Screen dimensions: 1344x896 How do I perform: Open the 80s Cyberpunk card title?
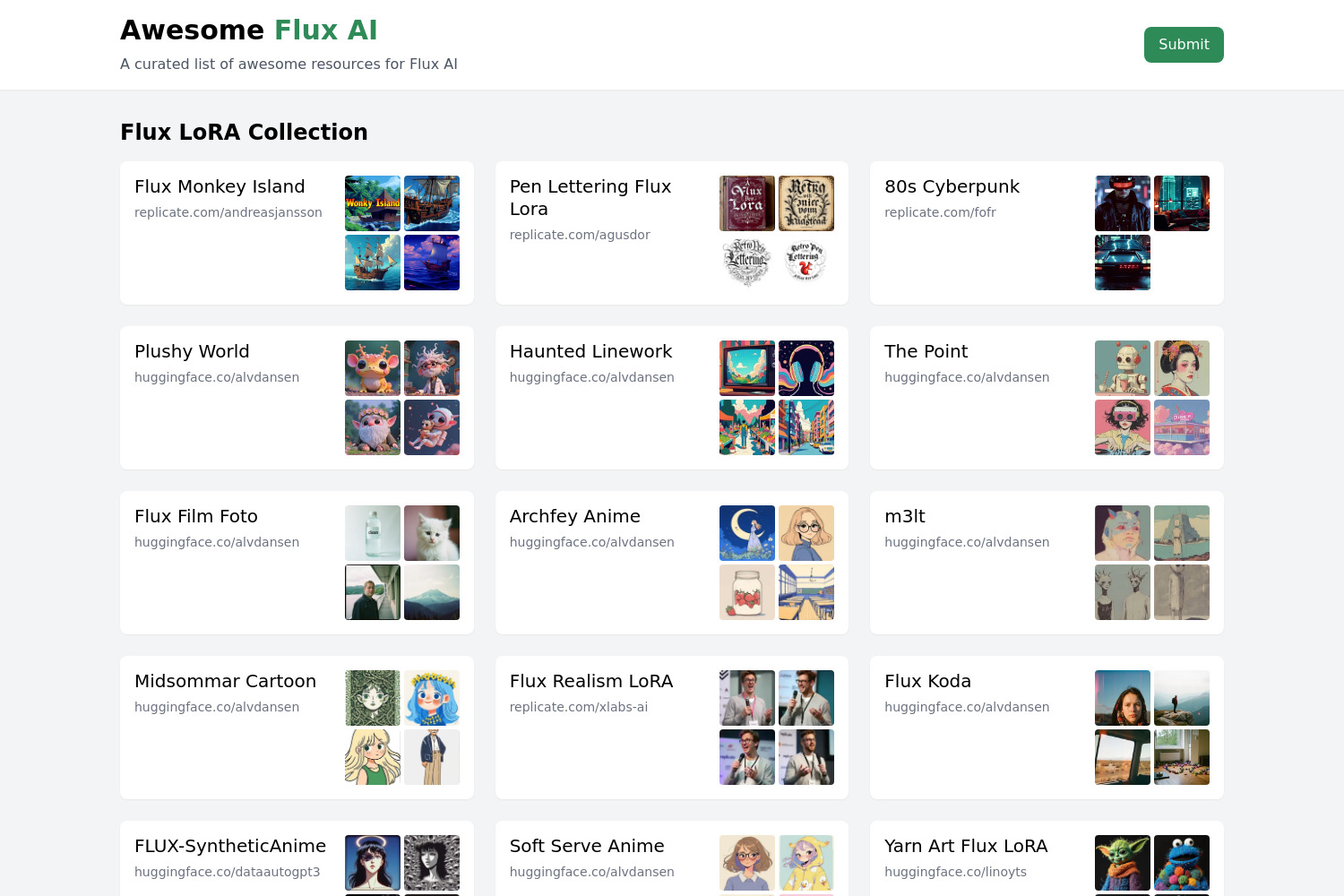[x=952, y=186]
